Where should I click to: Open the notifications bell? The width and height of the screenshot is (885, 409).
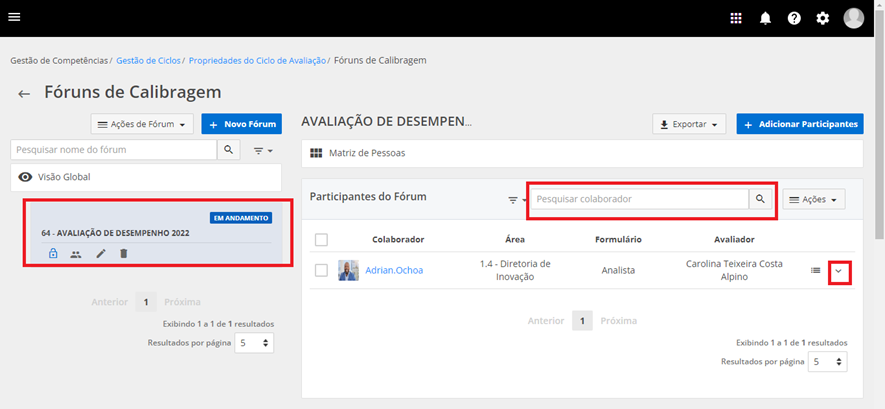[765, 18]
